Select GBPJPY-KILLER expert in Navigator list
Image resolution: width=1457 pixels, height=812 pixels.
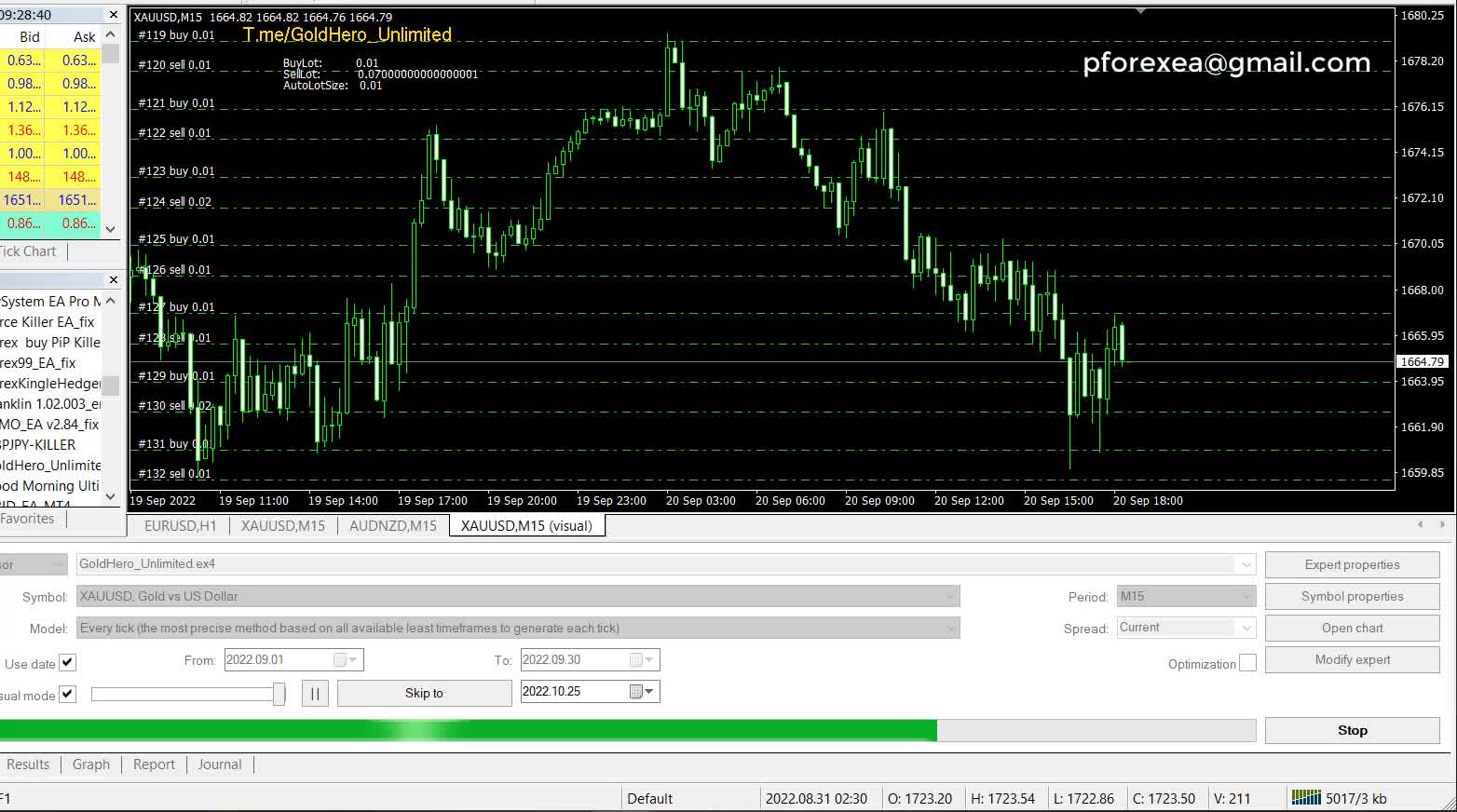(x=38, y=445)
